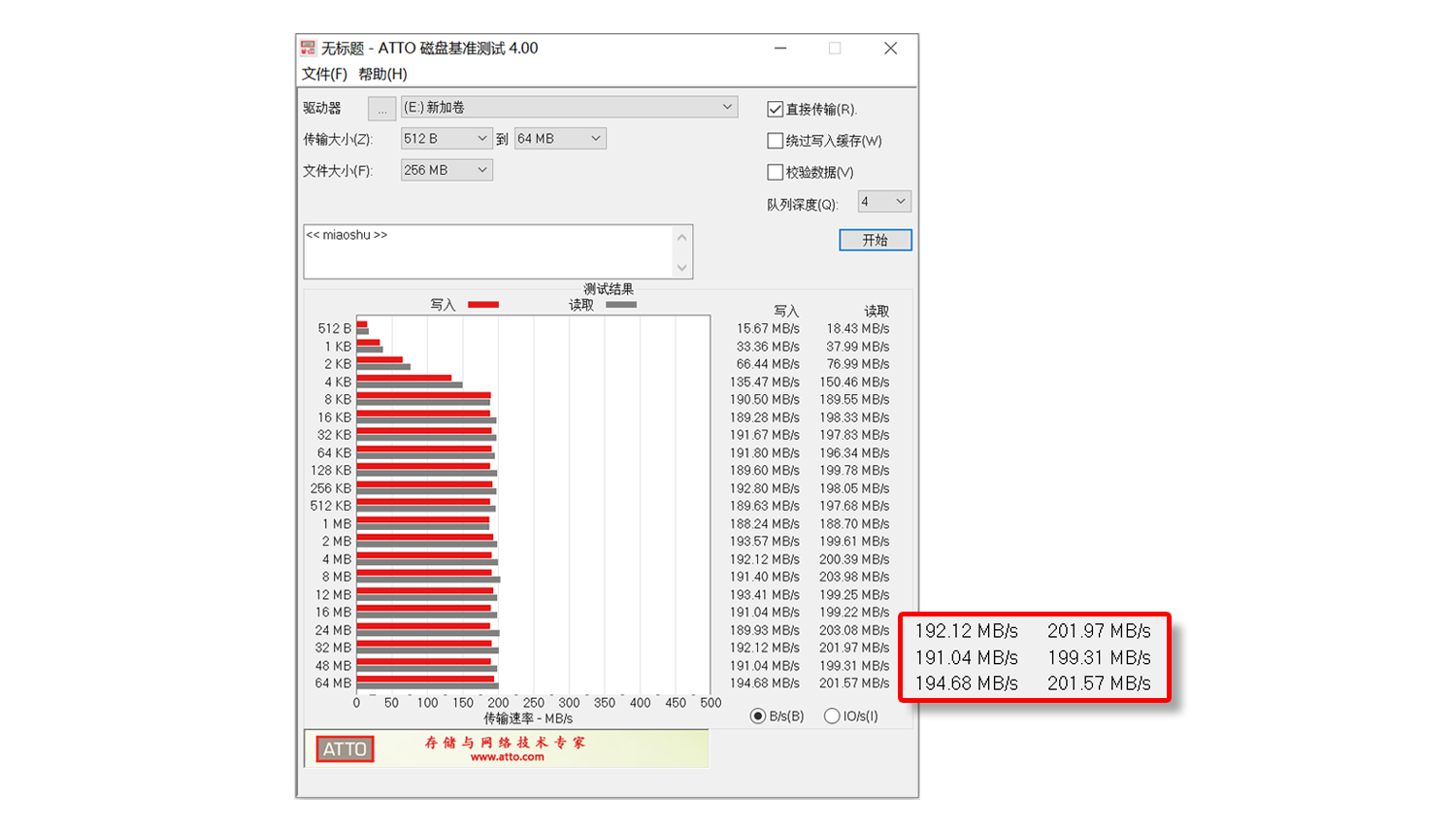Image resolution: width=1456 pixels, height=832 pixels.
Task: Click the read value "76.99 MB/s"
Action: [x=858, y=364]
